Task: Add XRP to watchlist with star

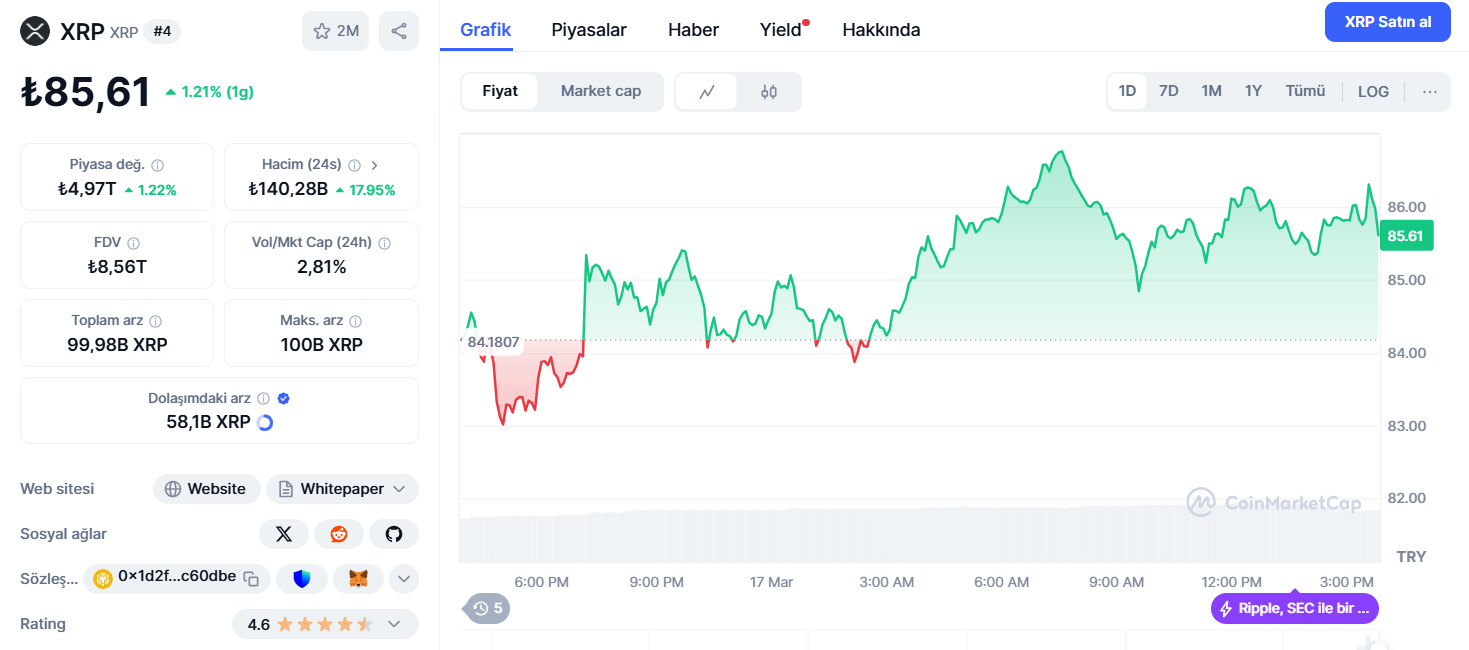Action: (x=335, y=31)
